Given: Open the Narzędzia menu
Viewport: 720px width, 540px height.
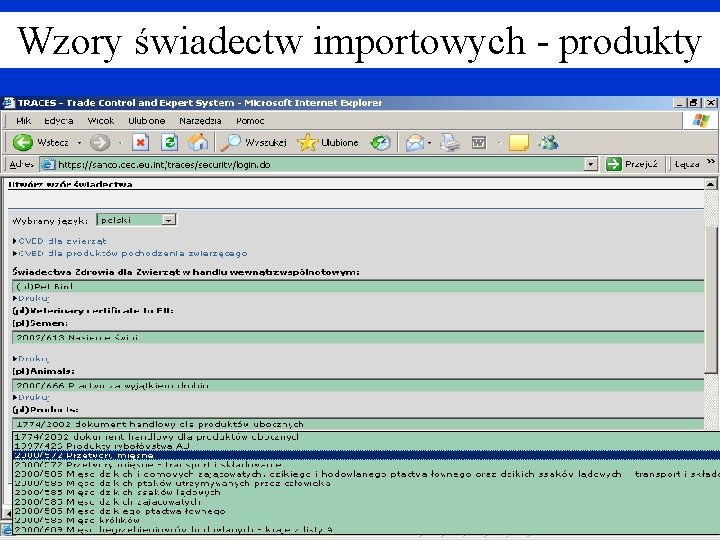Looking at the screenshot, I should [x=200, y=121].
